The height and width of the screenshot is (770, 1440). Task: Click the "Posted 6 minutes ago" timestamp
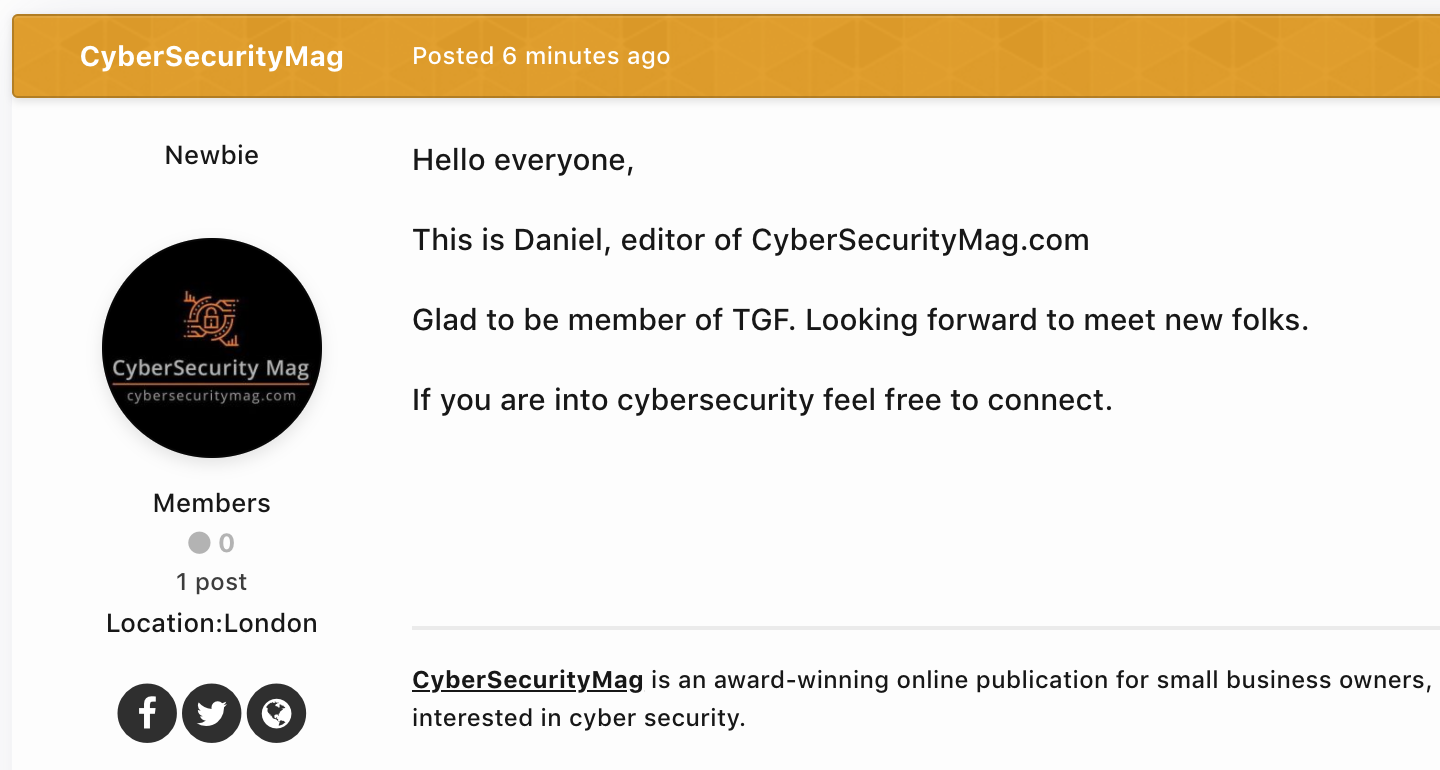click(541, 56)
